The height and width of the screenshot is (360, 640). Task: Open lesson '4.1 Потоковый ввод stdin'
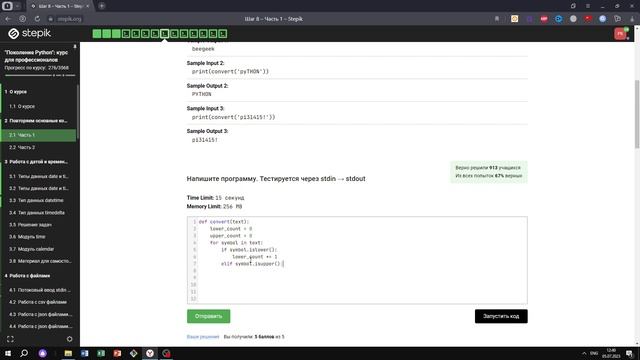(39, 290)
